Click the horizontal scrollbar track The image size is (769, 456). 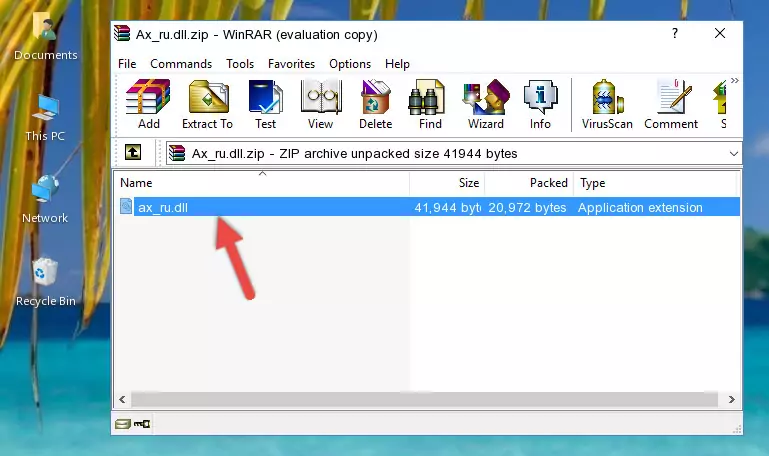[x=424, y=399]
